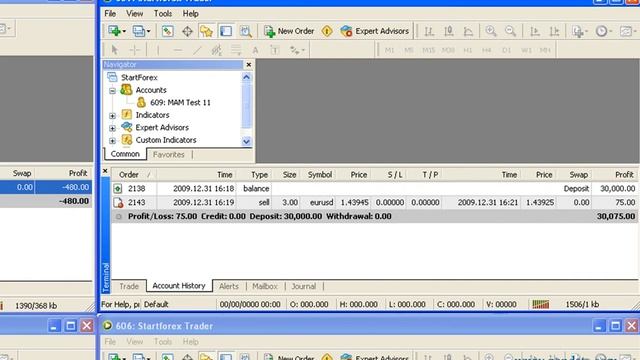Open Tools menu in the 609 window
Image resolution: width=640 pixels, height=360 pixels.
pyautogui.click(x=162, y=13)
